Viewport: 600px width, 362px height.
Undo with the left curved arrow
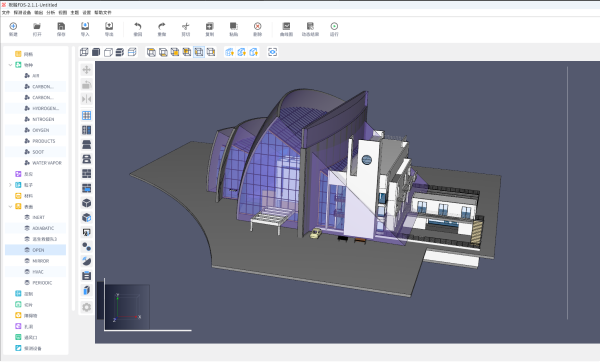[x=138, y=26]
